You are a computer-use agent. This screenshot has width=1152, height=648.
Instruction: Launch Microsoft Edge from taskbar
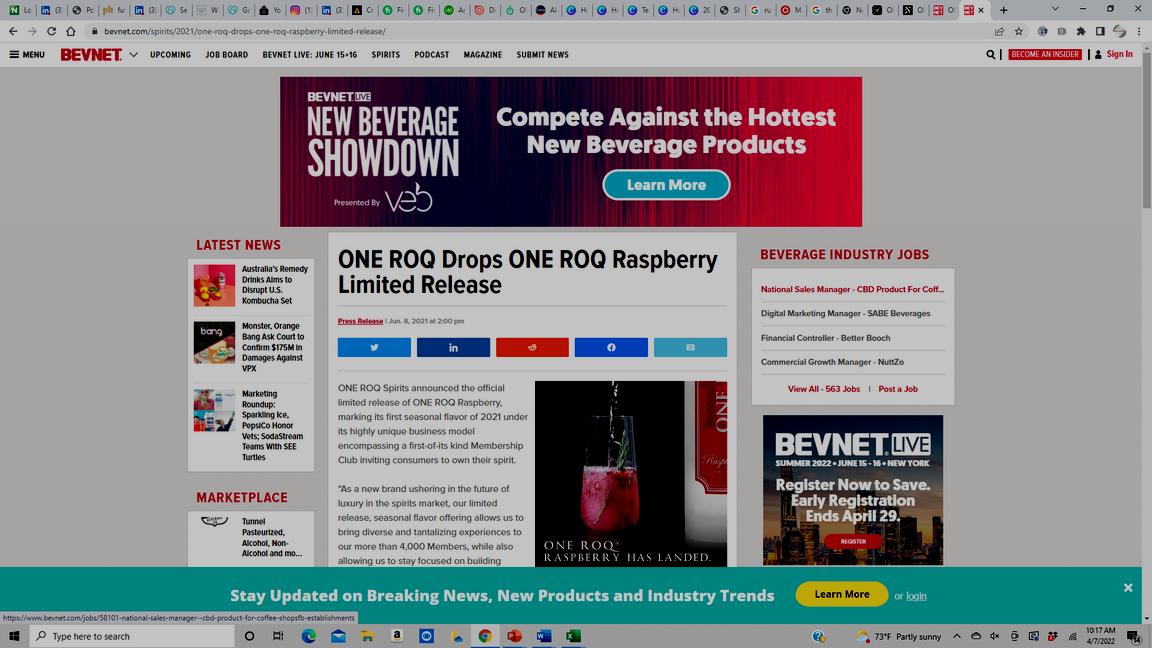[309, 636]
